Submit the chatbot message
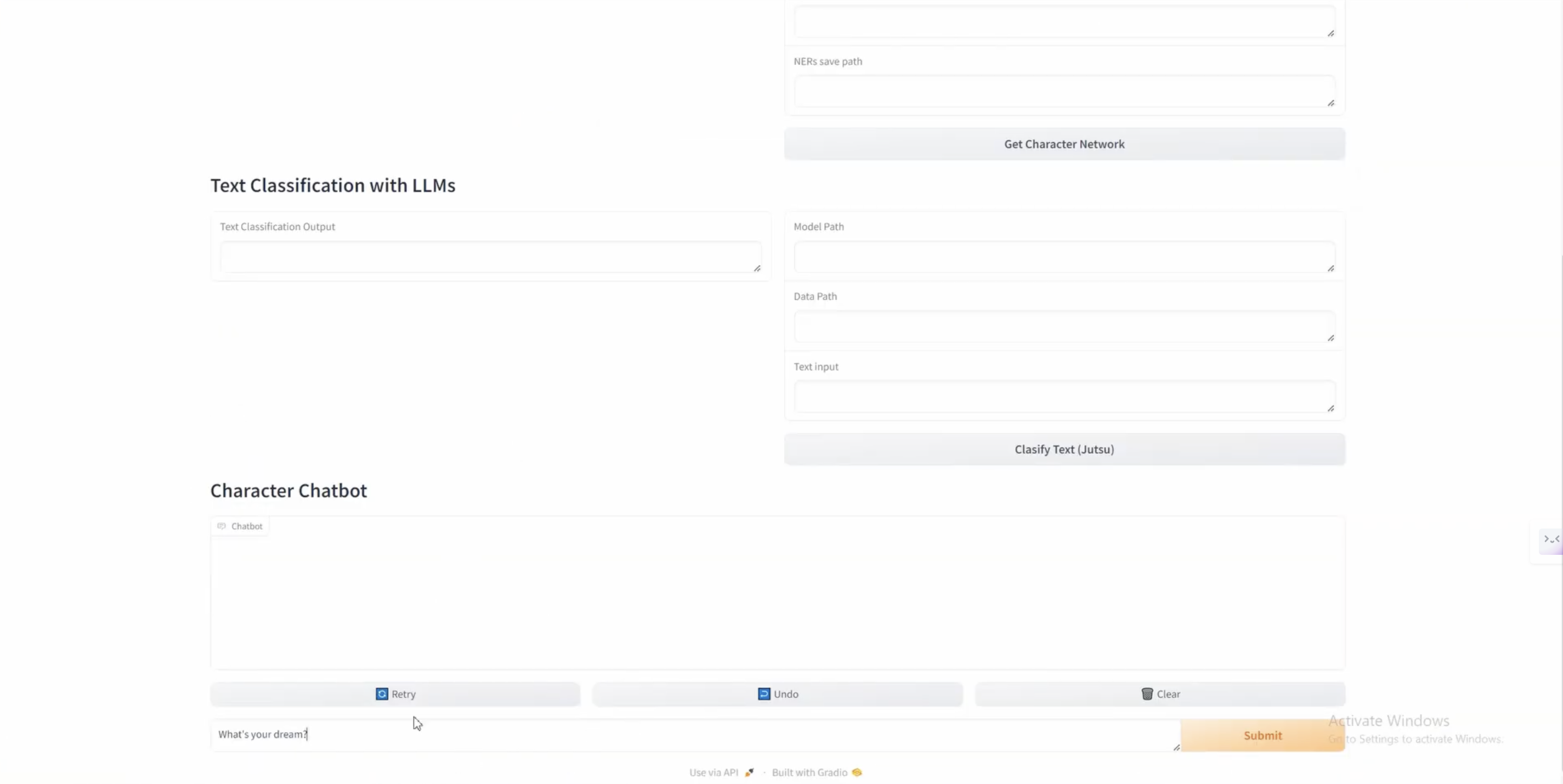 pos(1262,735)
